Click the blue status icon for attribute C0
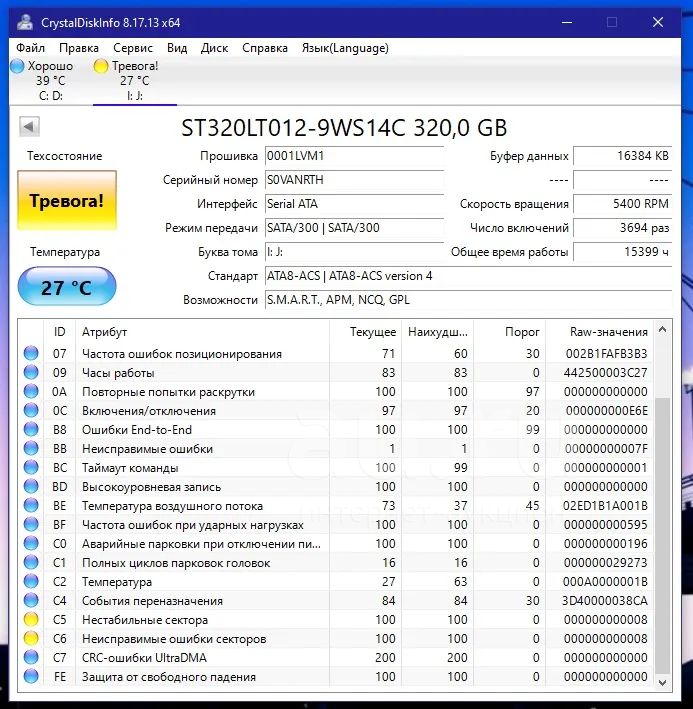The image size is (693, 709). [31, 543]
